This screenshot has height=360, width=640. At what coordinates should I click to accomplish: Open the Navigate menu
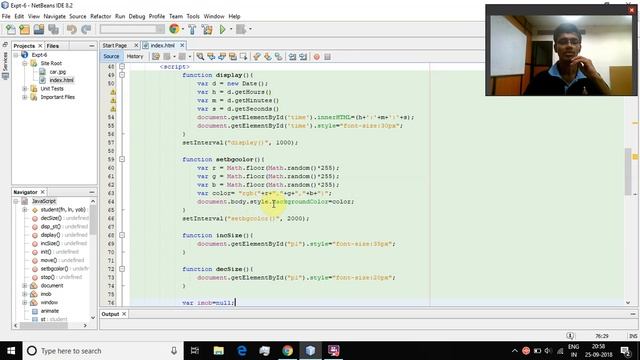(x=54, y=16)
